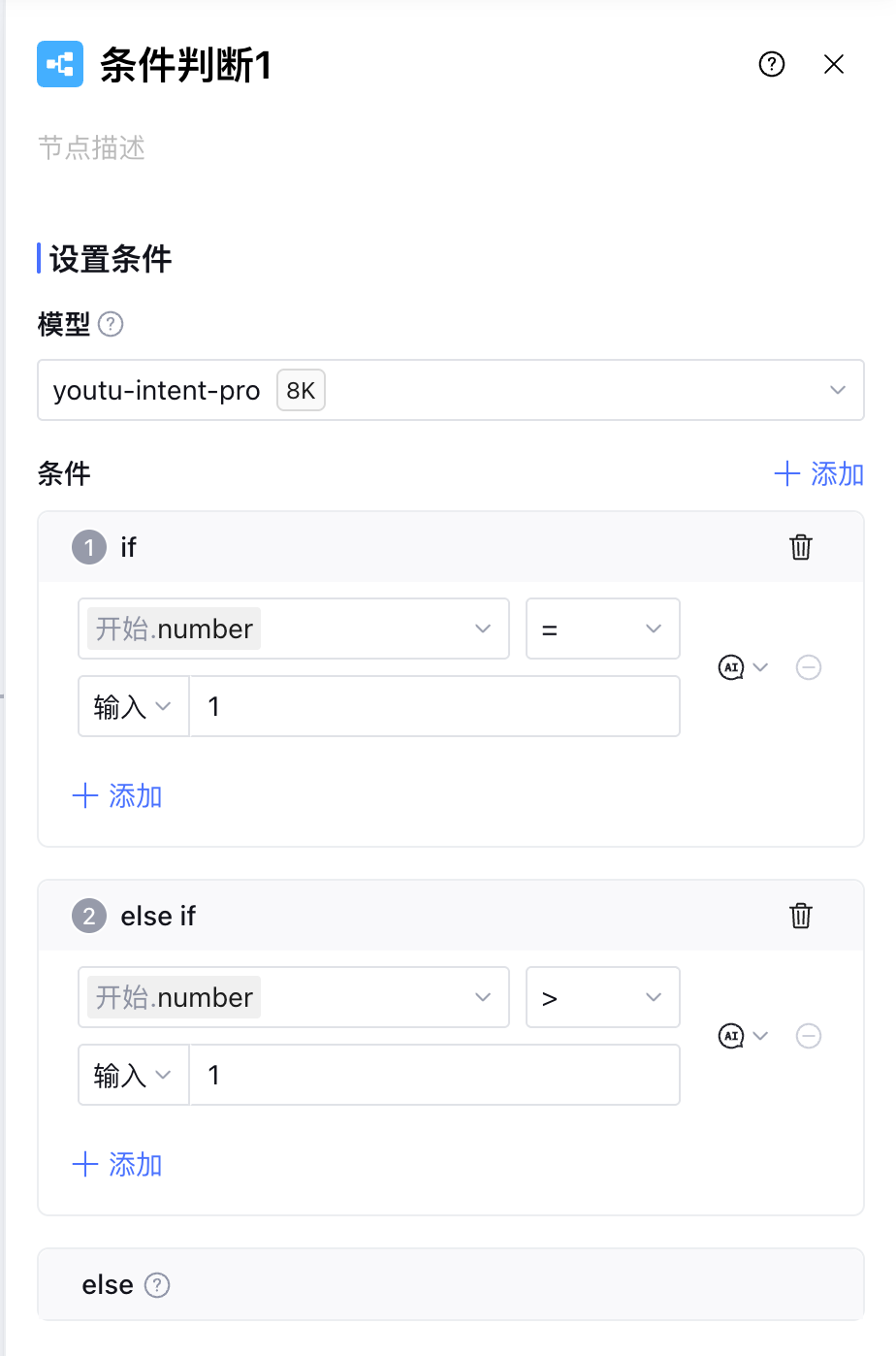
Task: Open the AI icon dropdown in 'if' block
Action: coord(743,667)
